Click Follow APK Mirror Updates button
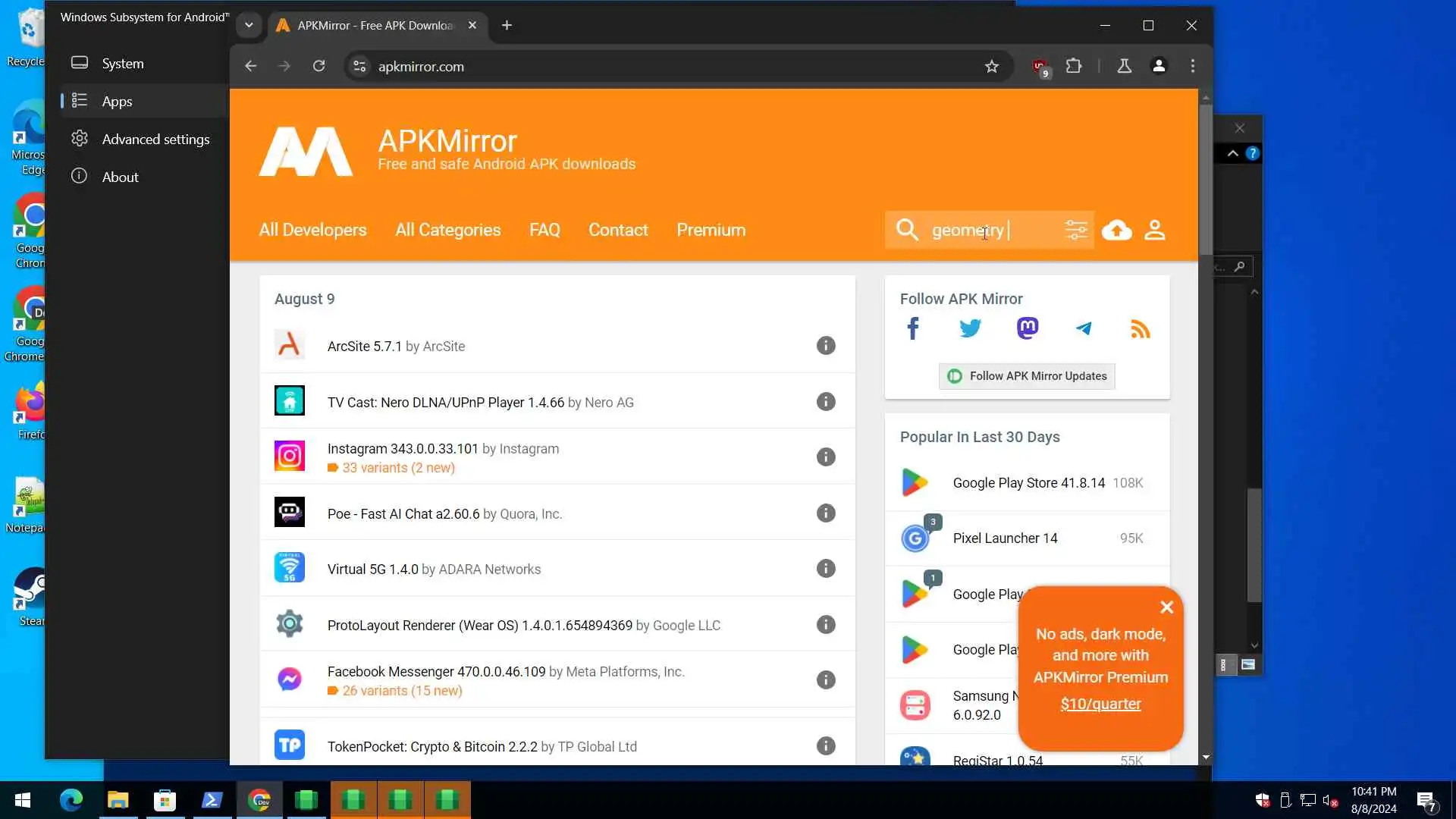 1027,376
